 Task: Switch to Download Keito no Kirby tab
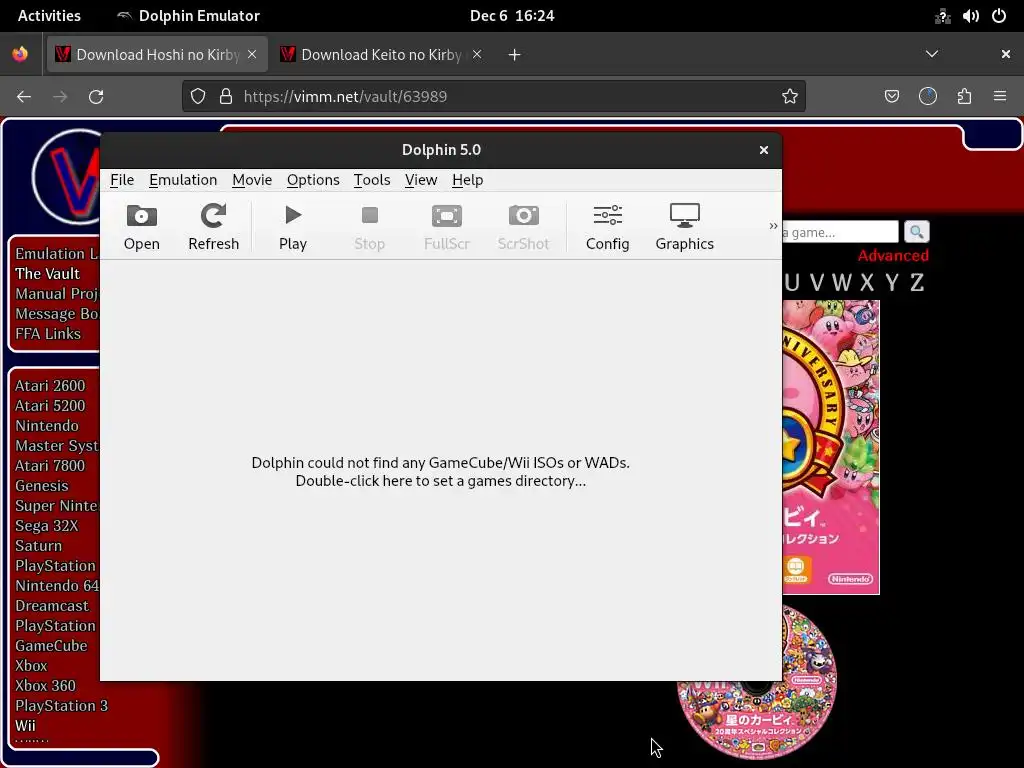pyautogui.click(x=381, y=54)
